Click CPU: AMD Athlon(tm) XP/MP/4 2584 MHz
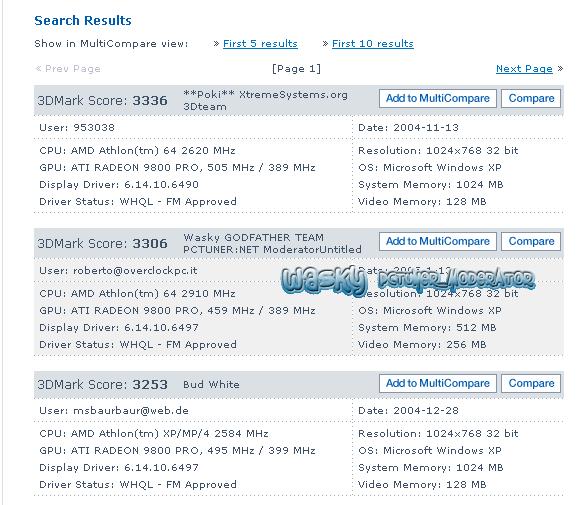585x505 pixels. [x=154, y=434]
